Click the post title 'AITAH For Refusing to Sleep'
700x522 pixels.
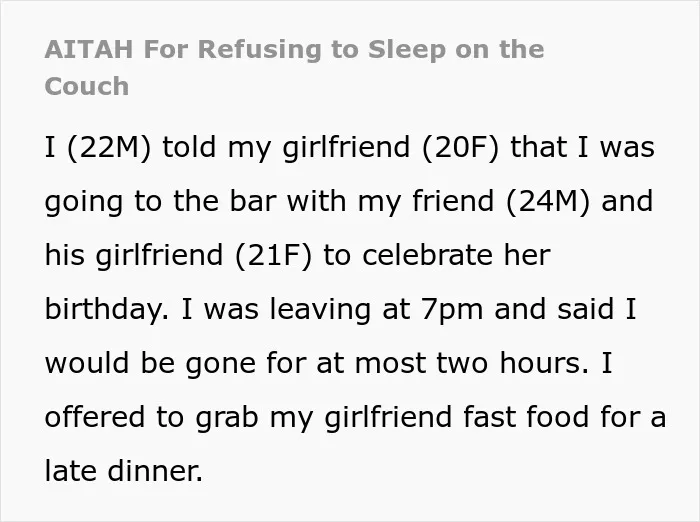click(245, 50)
